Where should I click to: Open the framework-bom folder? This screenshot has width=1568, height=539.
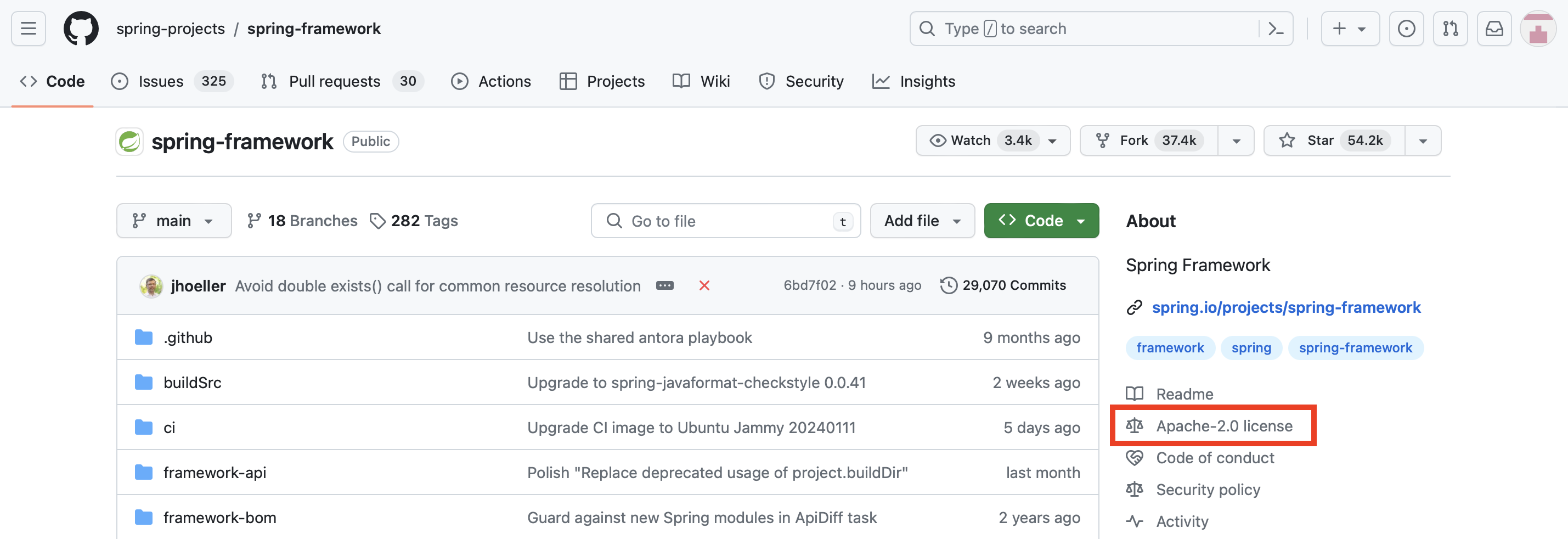(220, 518)
